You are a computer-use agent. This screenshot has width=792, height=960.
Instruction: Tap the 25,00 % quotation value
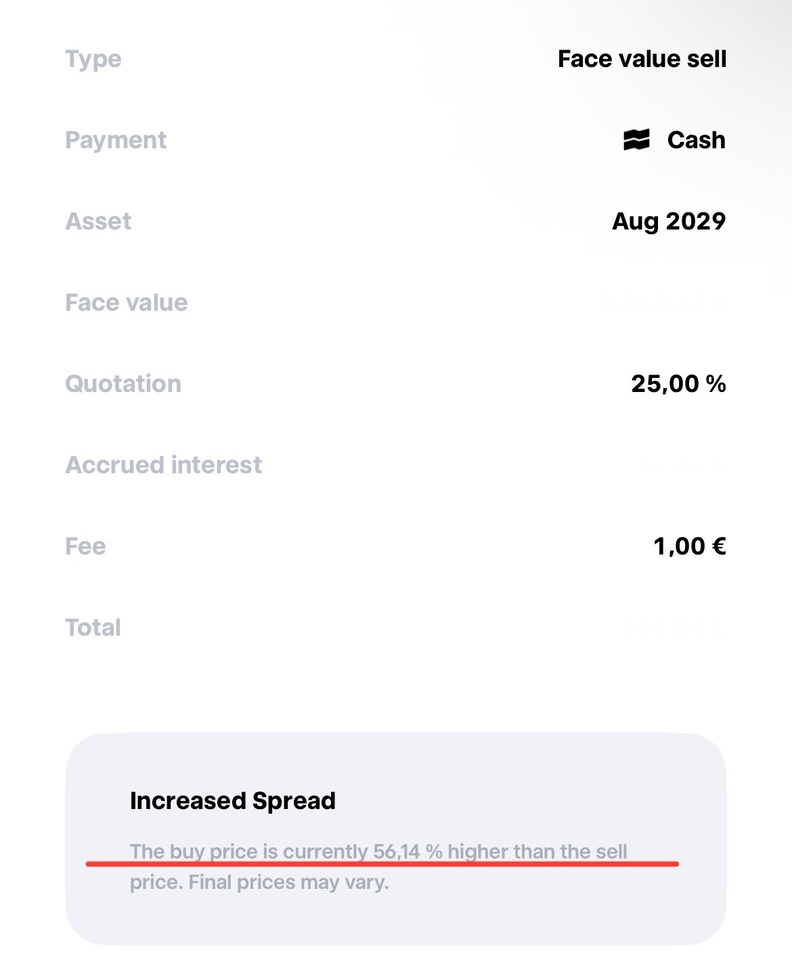click(679, 384)
